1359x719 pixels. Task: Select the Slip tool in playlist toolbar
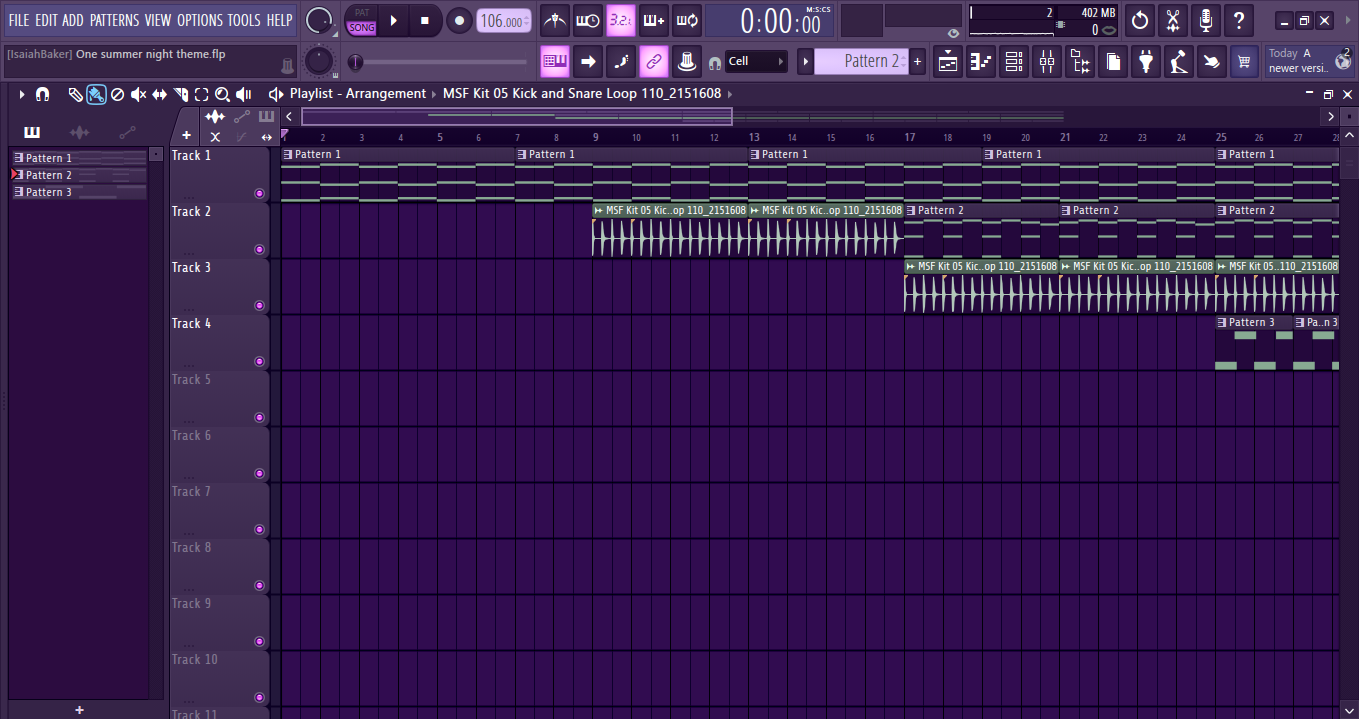click(159, 94)
